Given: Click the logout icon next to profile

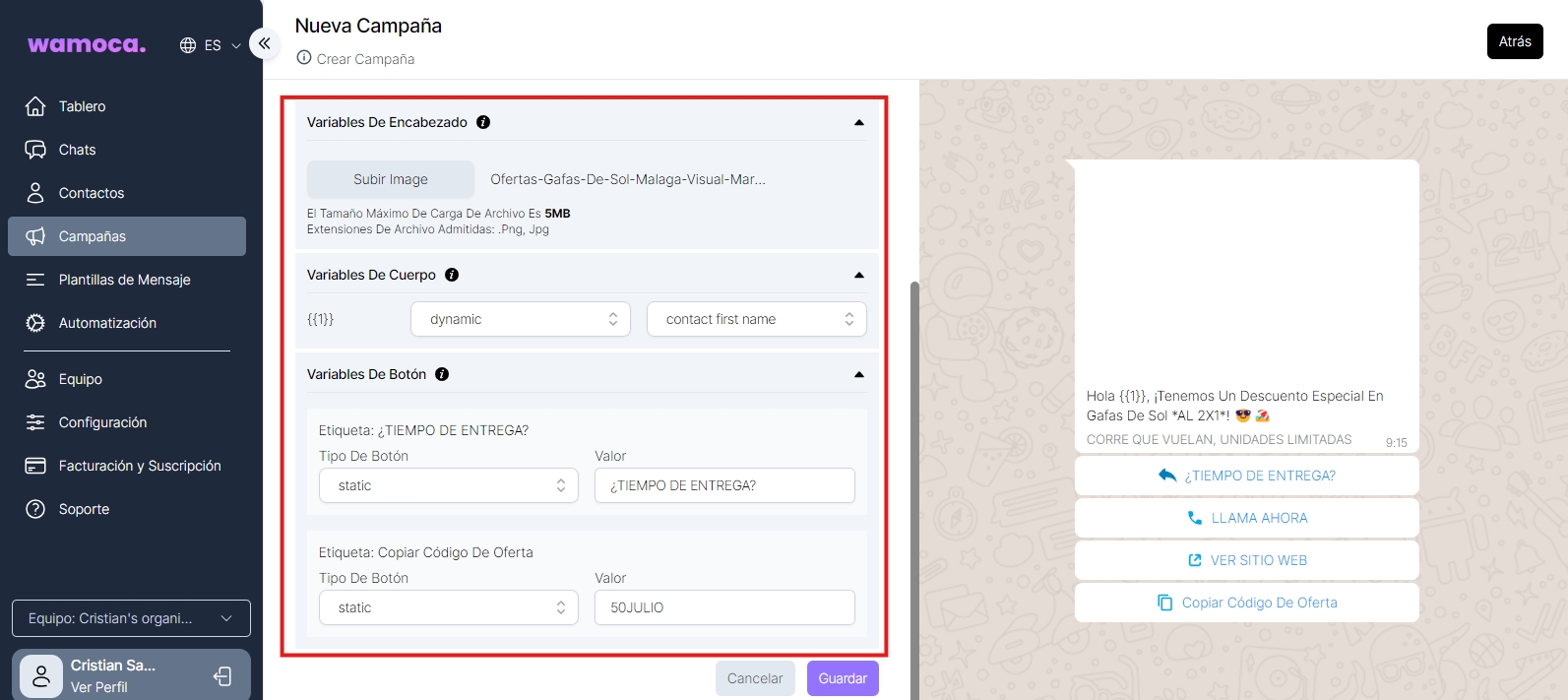Looking at the screenshot, I should coord(222,676).
